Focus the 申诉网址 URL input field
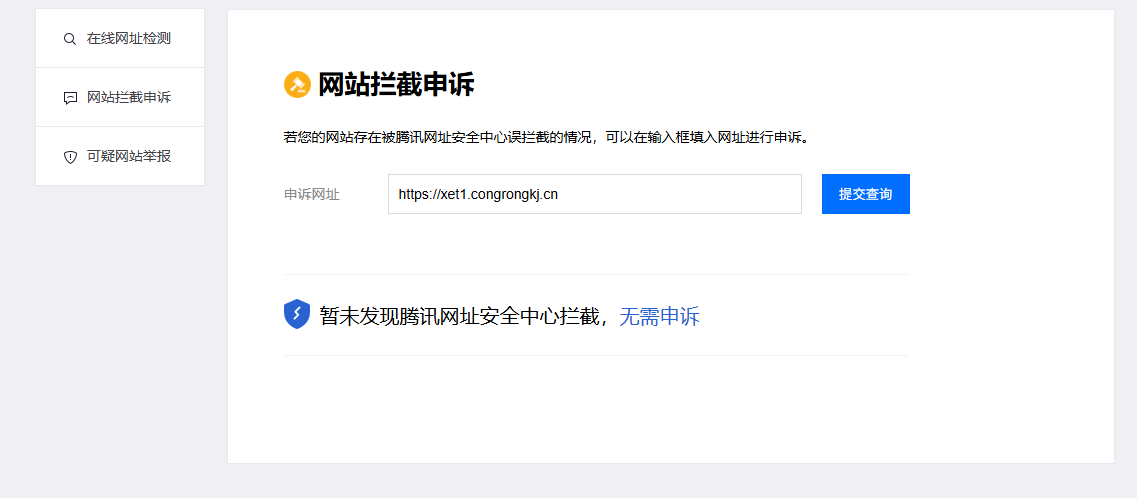This screenshot has width=1137, height=498. [x=595, y=194]
